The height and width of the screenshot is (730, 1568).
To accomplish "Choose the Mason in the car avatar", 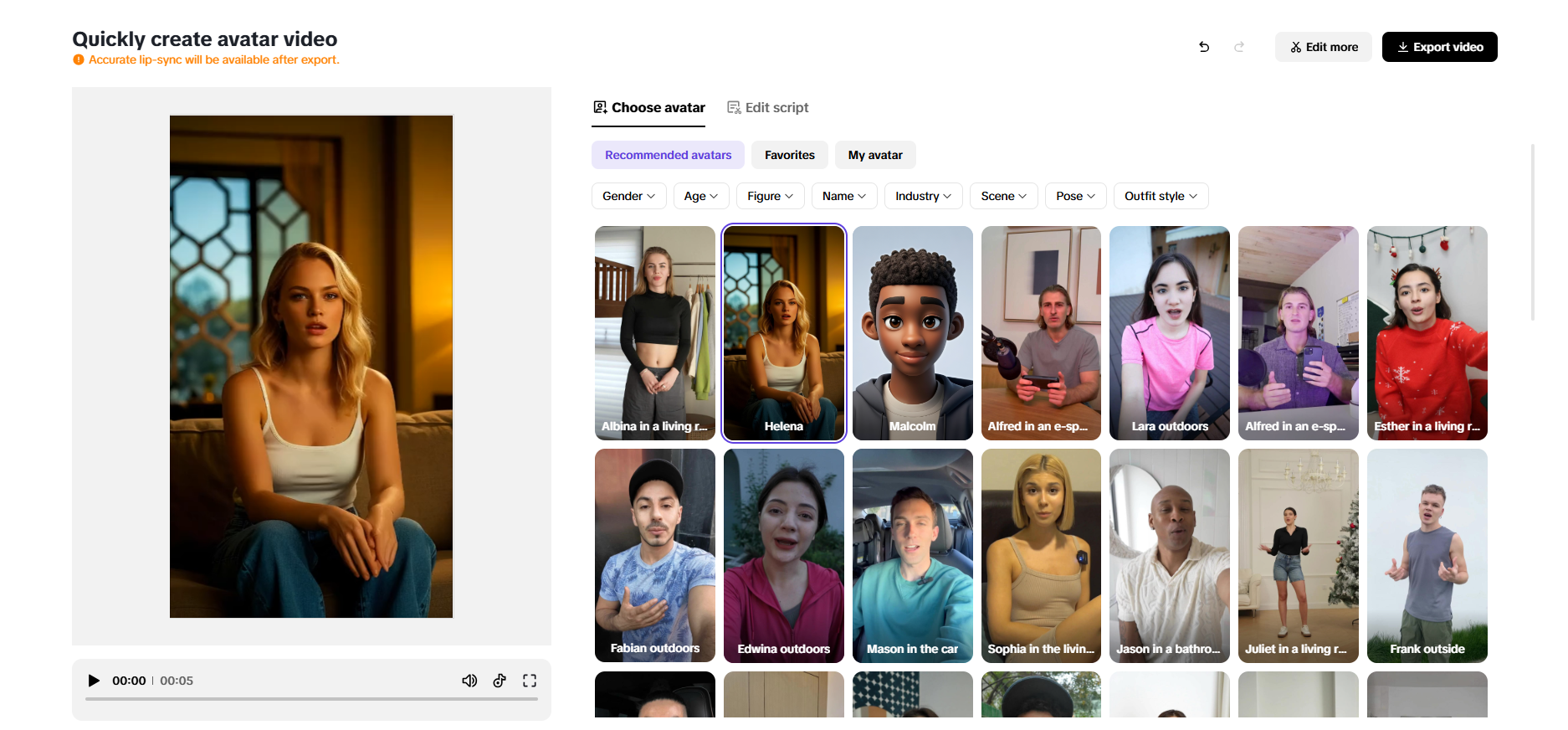I will coord(913,556).
